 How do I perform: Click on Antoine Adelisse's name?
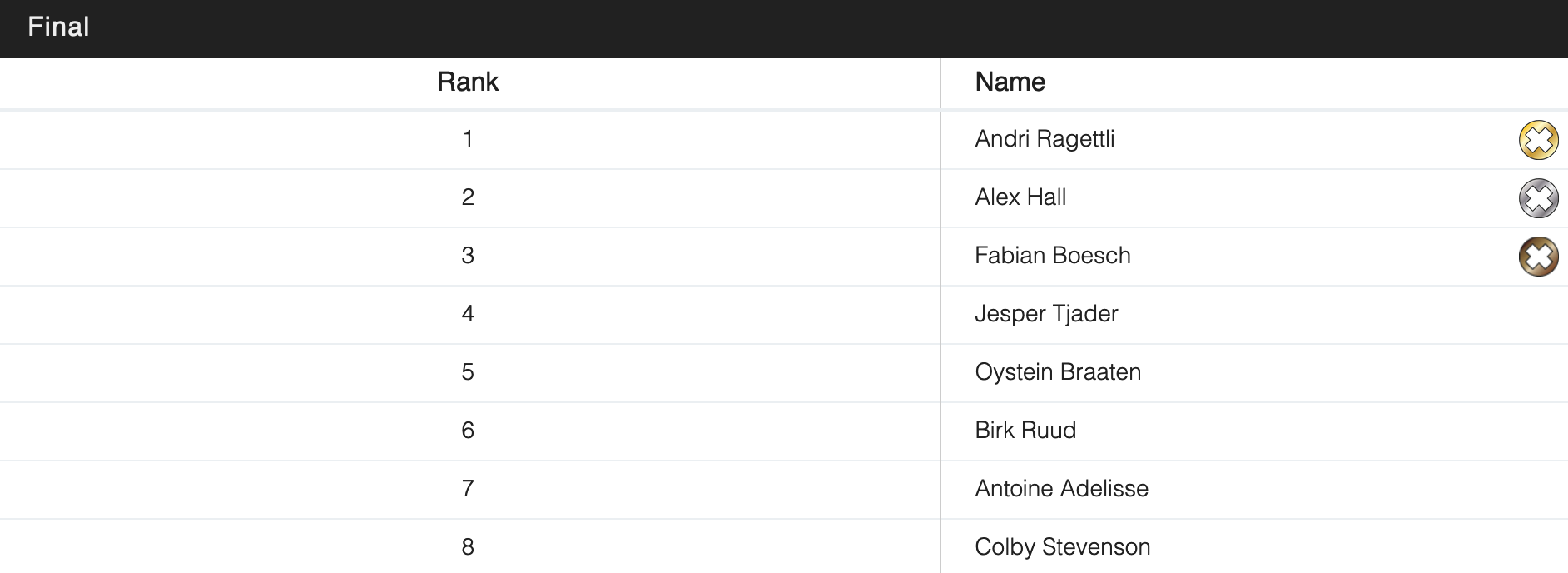point(1061,489)
